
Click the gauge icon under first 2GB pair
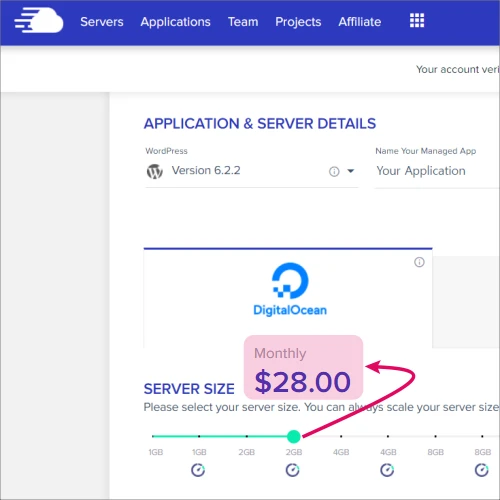[293, 470]
